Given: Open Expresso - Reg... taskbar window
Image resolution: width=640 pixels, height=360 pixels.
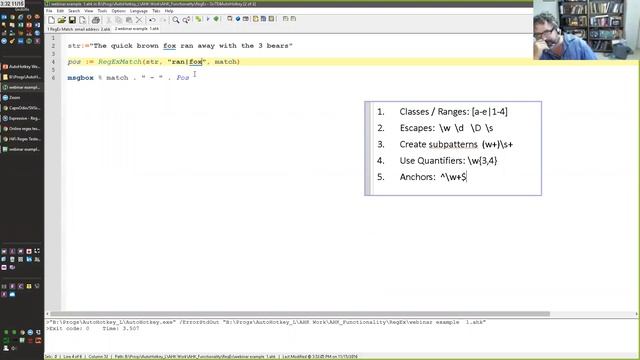Looking at the screenshot, I should tap(21, 118).
